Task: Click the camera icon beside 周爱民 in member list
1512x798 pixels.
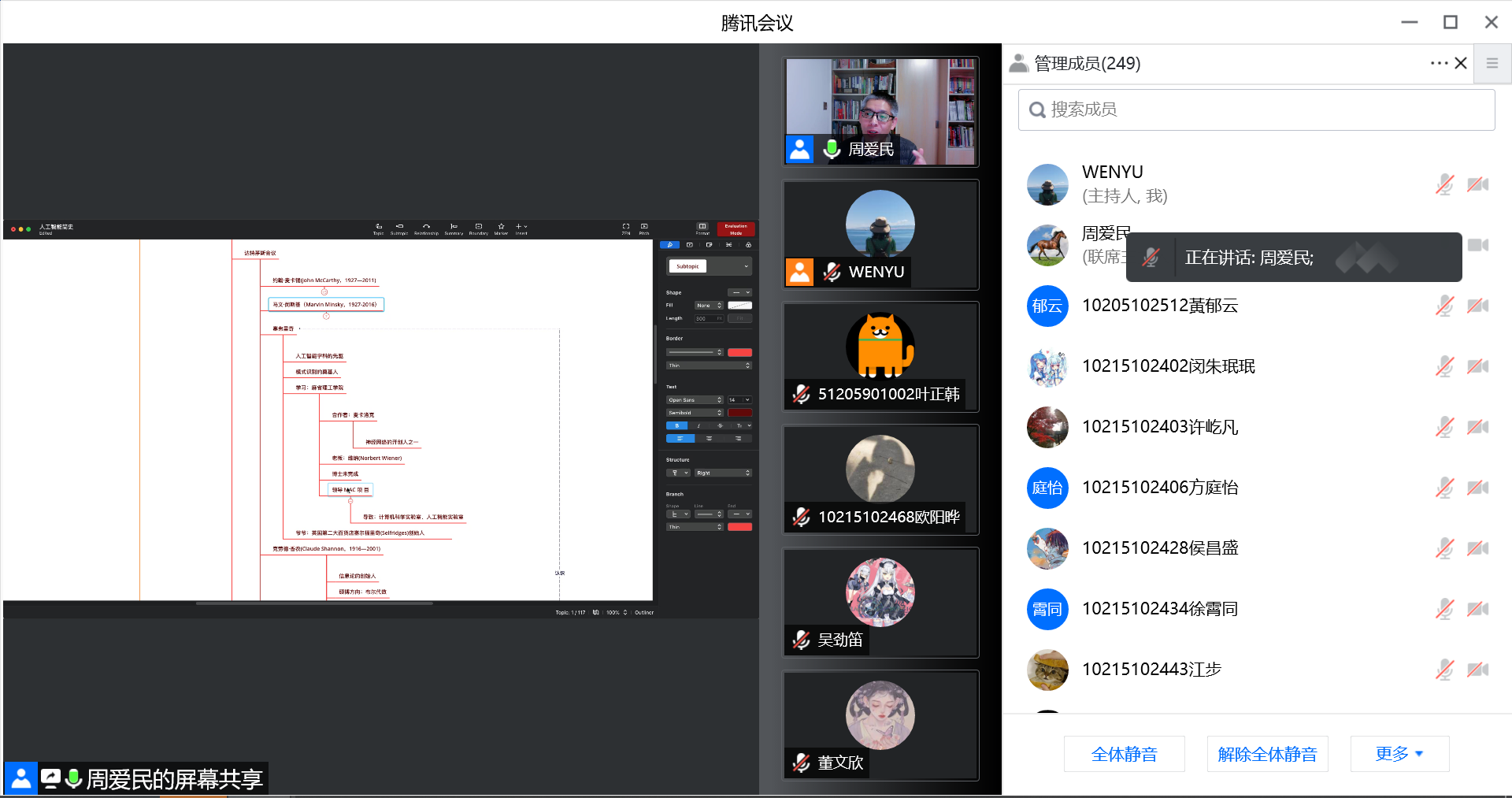Action: pos(1478,245)
